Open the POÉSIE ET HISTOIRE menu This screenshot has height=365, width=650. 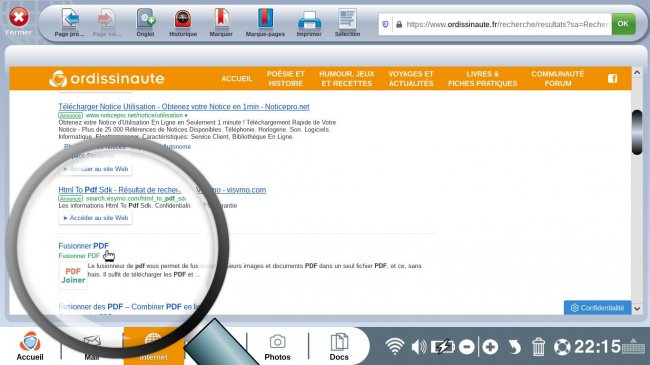click(x=286, y=78)
